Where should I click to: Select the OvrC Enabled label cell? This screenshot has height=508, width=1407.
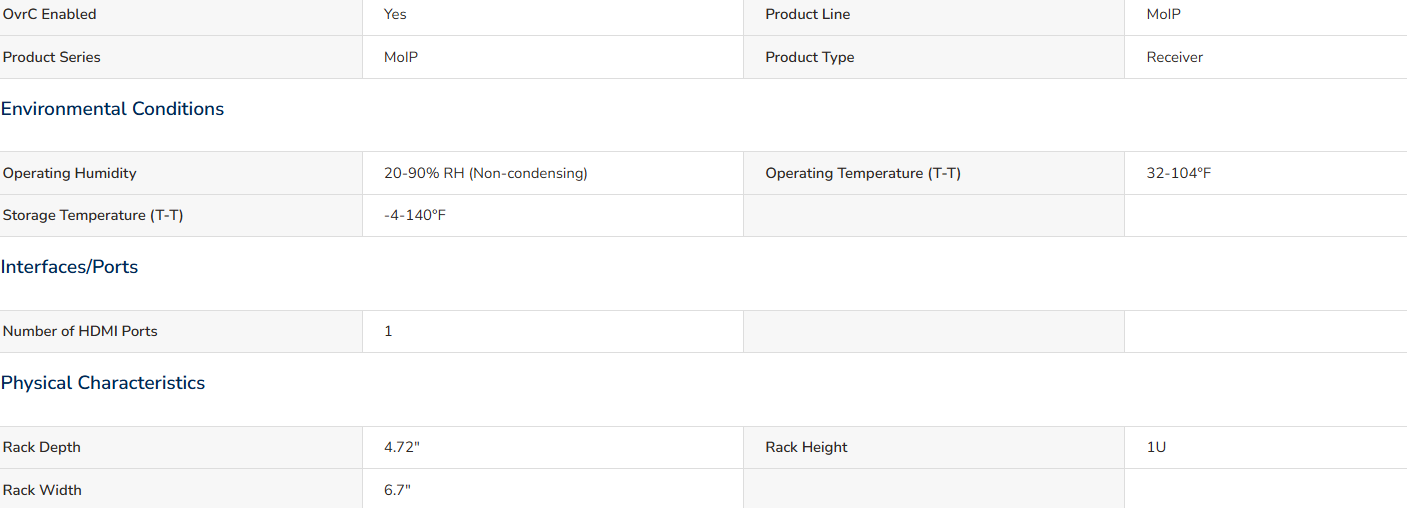pyautogui.click(x=181, y=14)
